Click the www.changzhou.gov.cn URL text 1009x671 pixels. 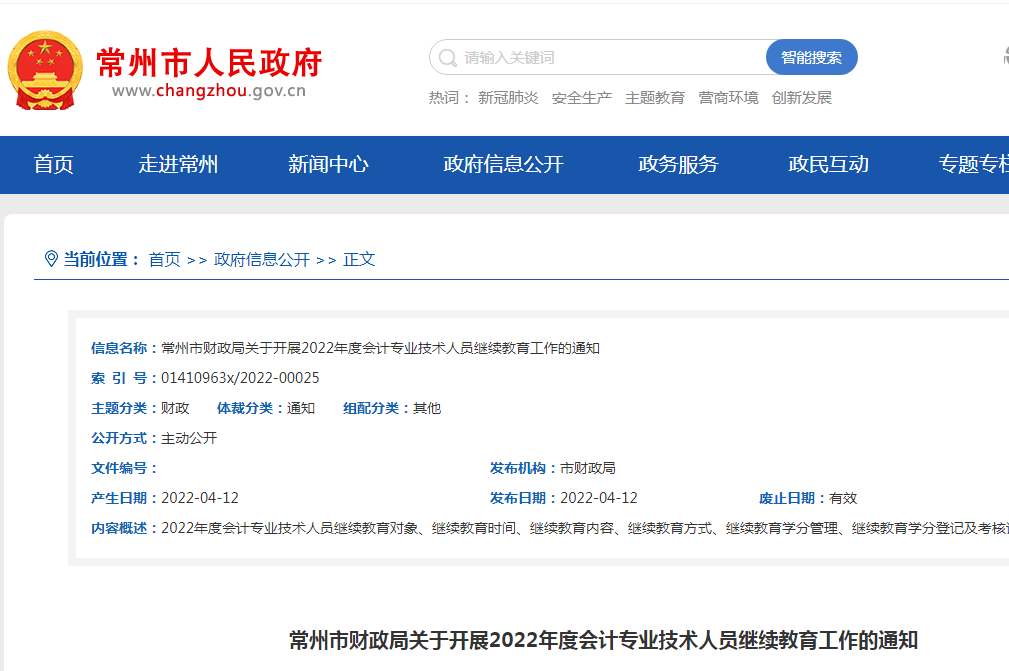click(209, 91)
